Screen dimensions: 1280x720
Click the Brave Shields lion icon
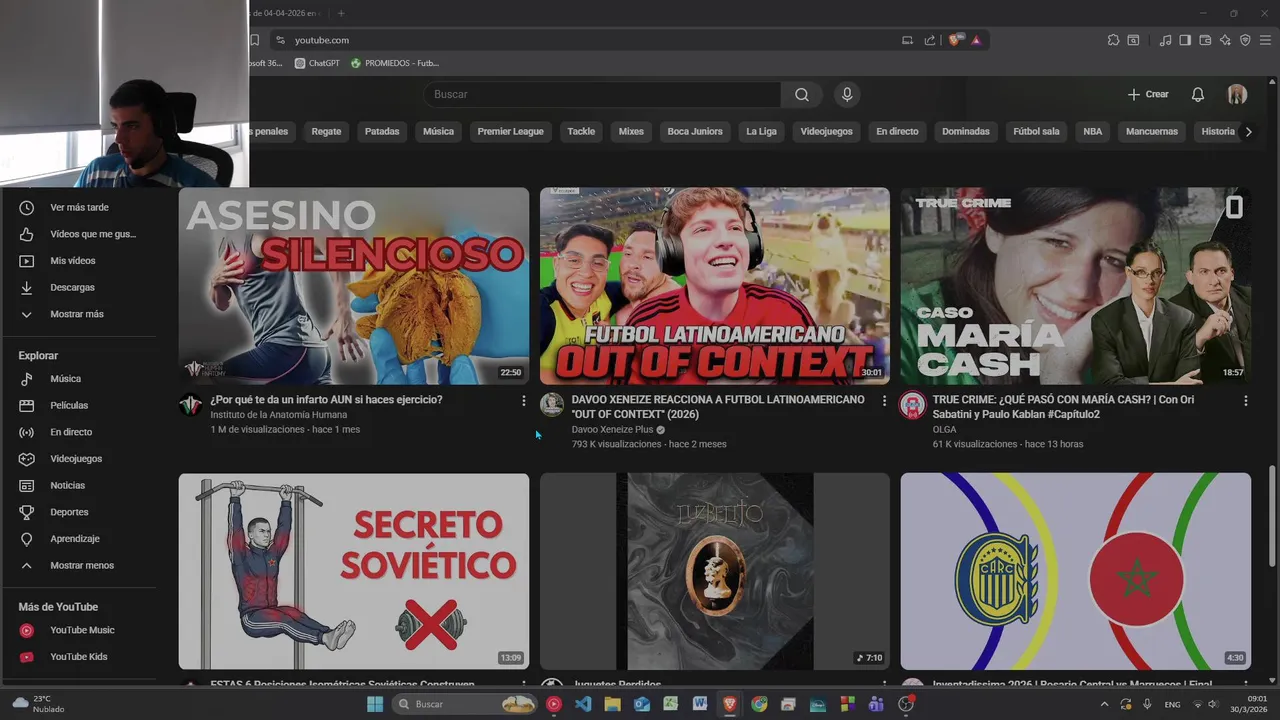coord(954,40)
